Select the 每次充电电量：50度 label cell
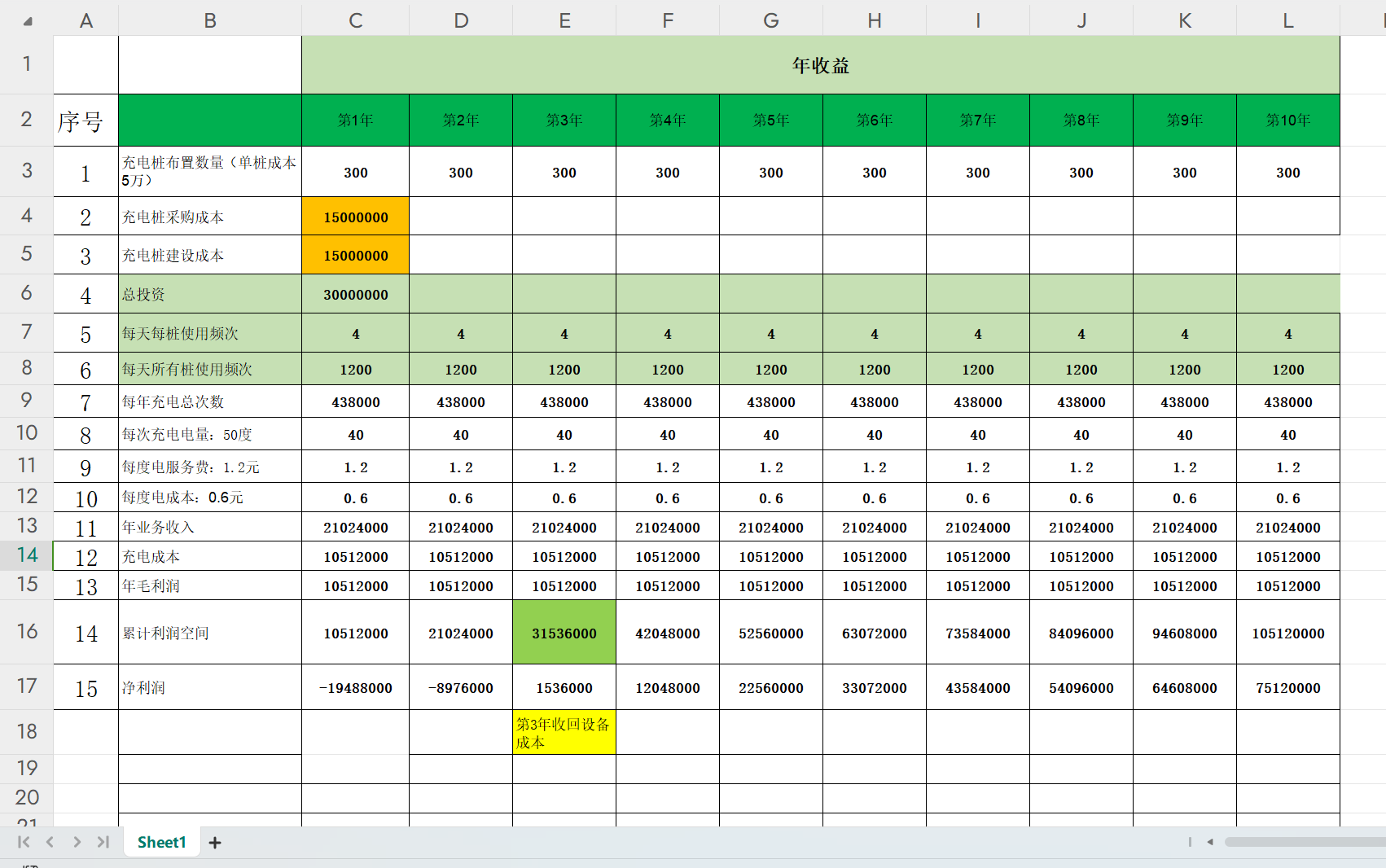Screen dimensions: 1386x868 (210, 434)
